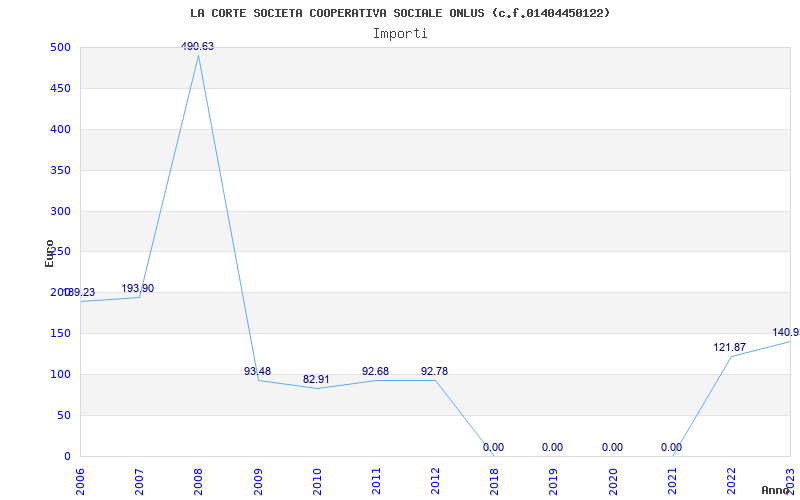Click the 300 y-axis tick label

(x=60, y=211)
